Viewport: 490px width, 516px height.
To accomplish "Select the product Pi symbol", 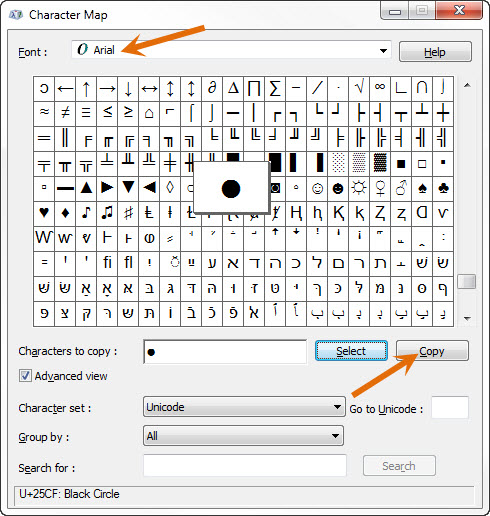I will click(254, 89).
